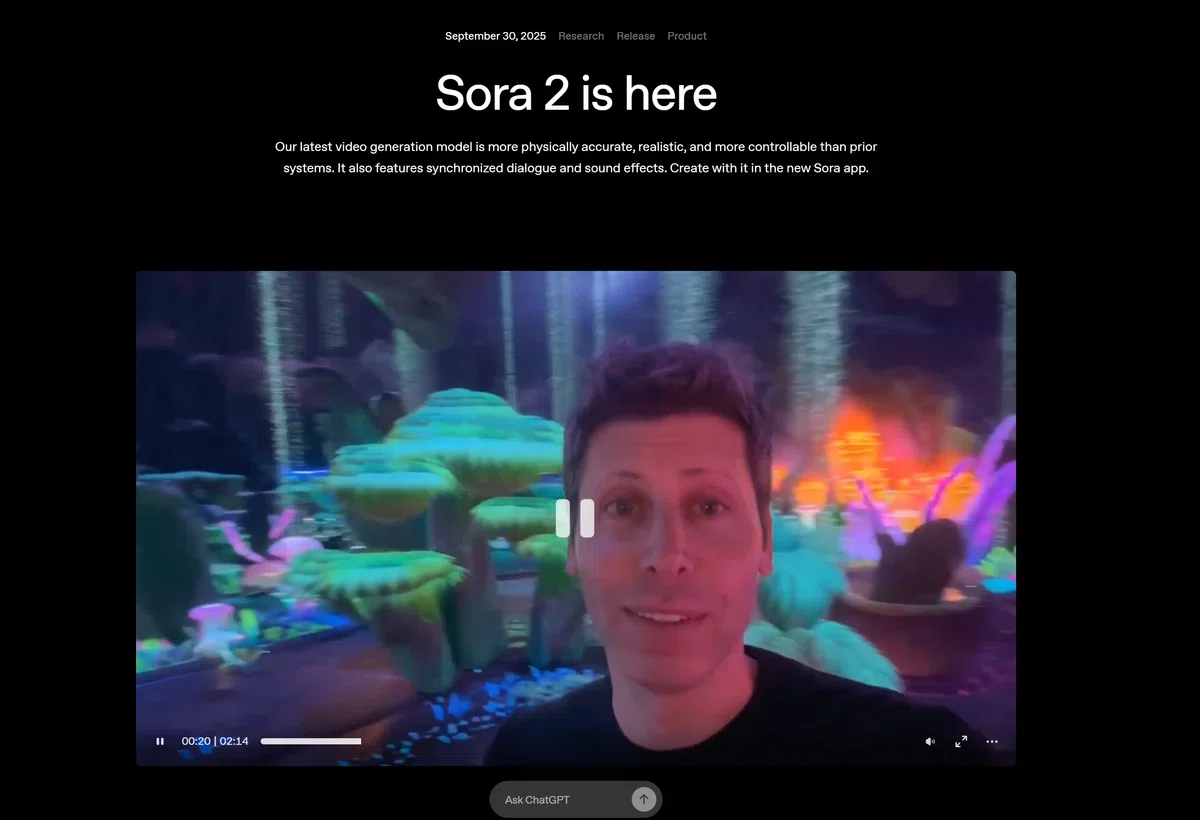This screenshot has height=820, width=1200.
Task: Click the Research category tag
Action: (x=581, y=36)
